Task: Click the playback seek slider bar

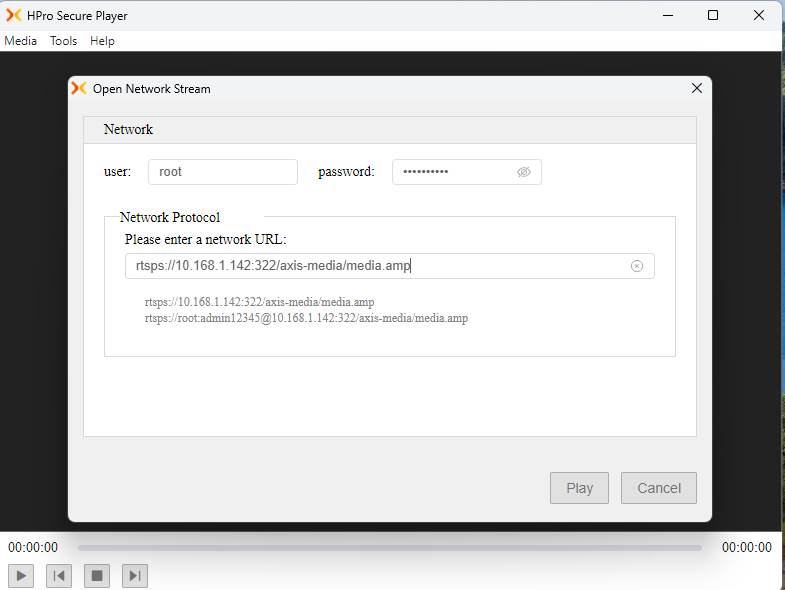Action: point(389,547)
